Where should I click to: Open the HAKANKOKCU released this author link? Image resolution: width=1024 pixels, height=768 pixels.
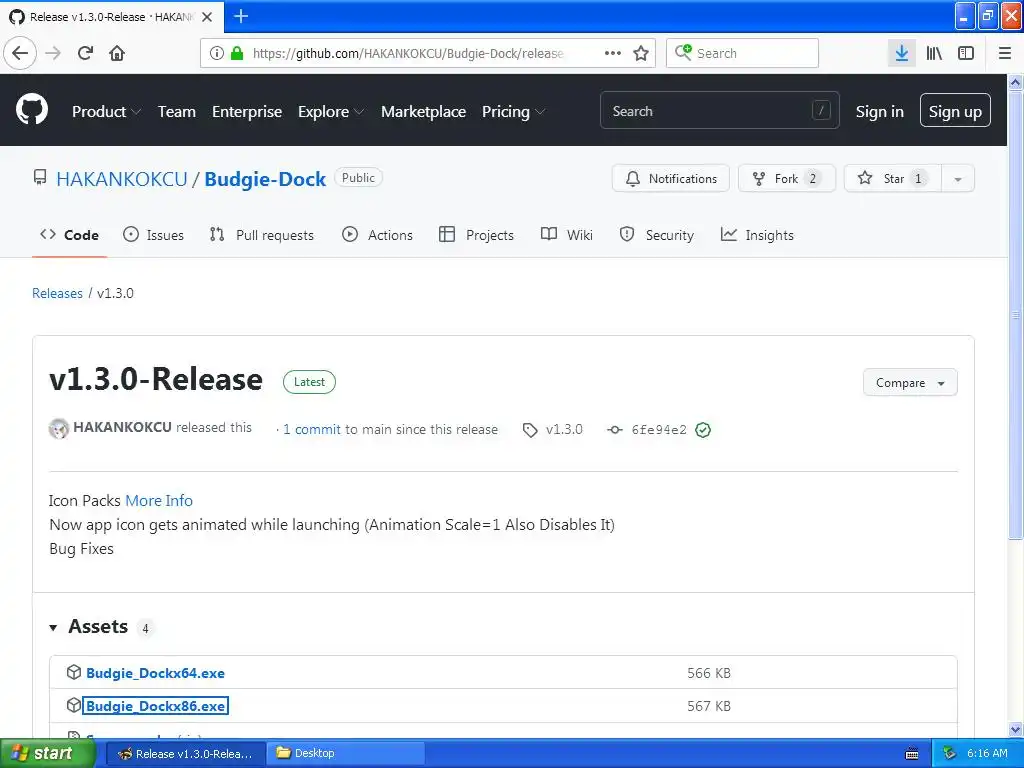tap(122, 427)
